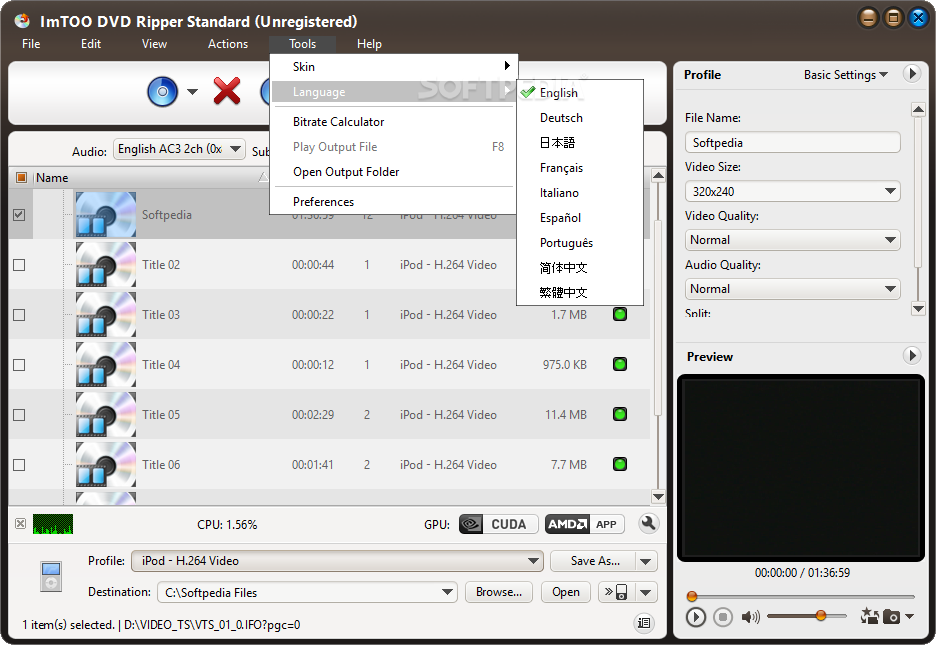
Task: Click the green CPU usage graph
Action: 53,524
